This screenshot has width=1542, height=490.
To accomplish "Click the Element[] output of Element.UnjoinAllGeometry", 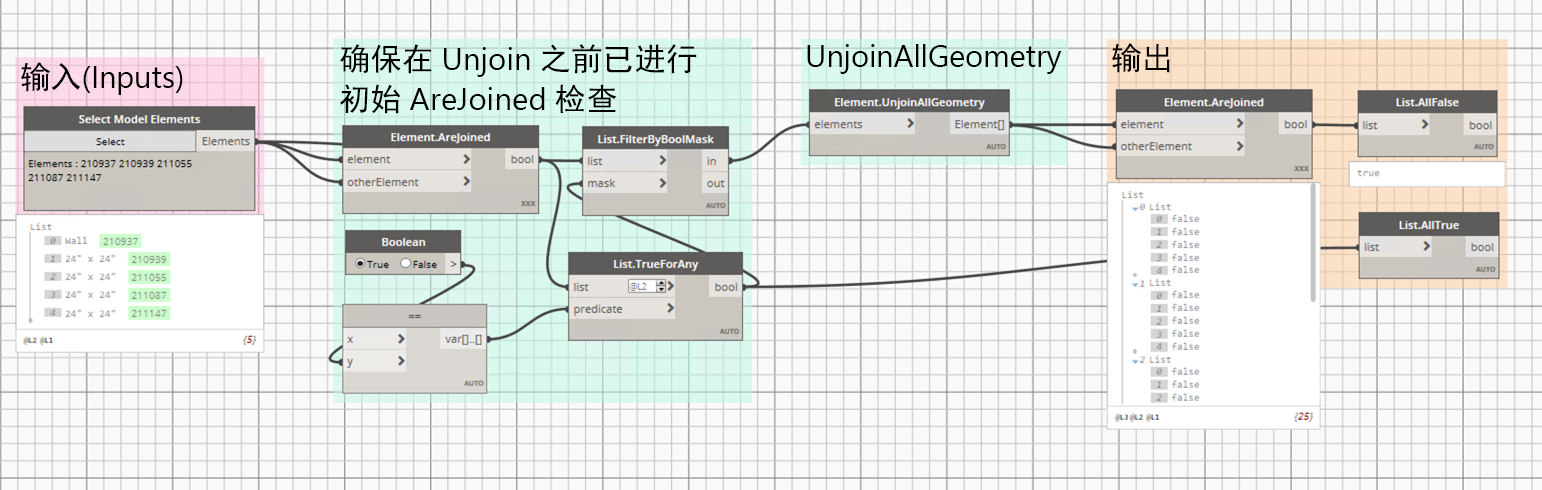I will [x=979, y=124].
